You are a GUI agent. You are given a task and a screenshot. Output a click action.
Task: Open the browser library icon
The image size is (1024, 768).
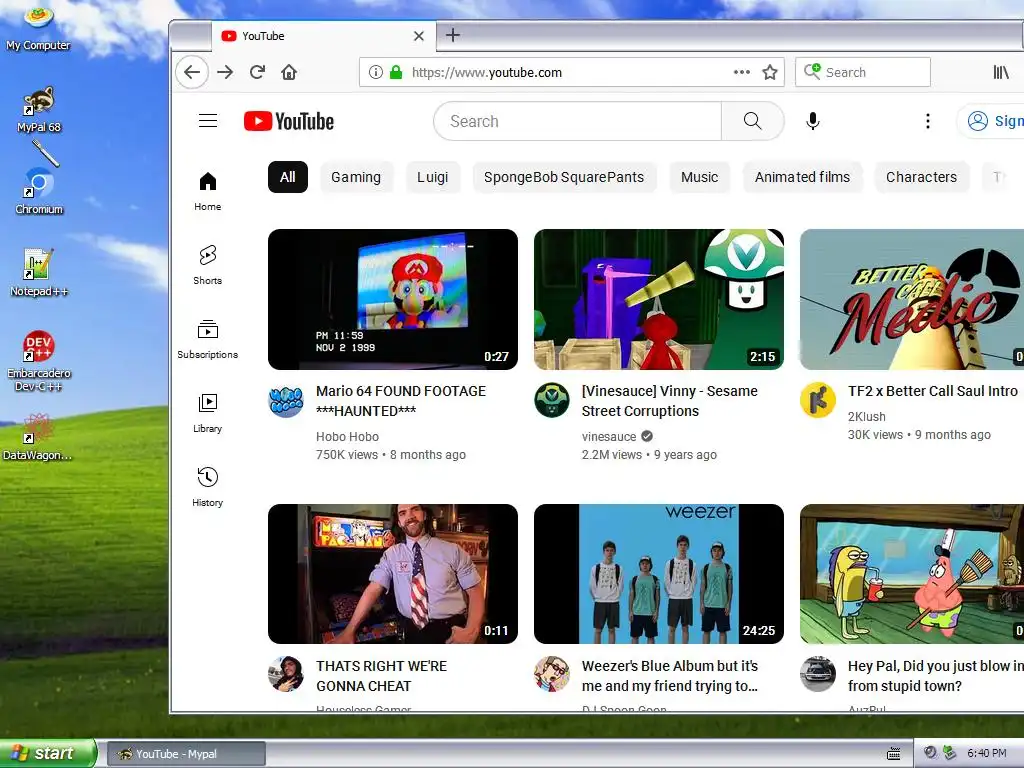[1001, 72]
